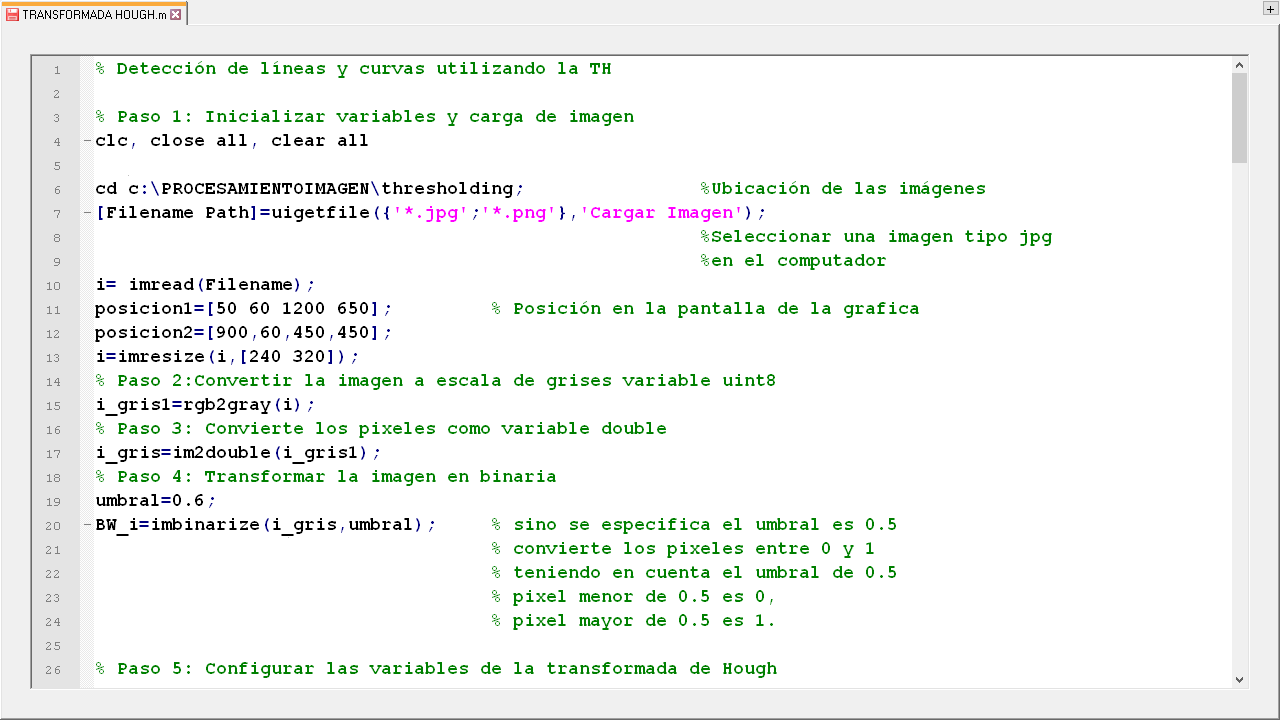Click line number 1 in the margin

tap(57, 69)
